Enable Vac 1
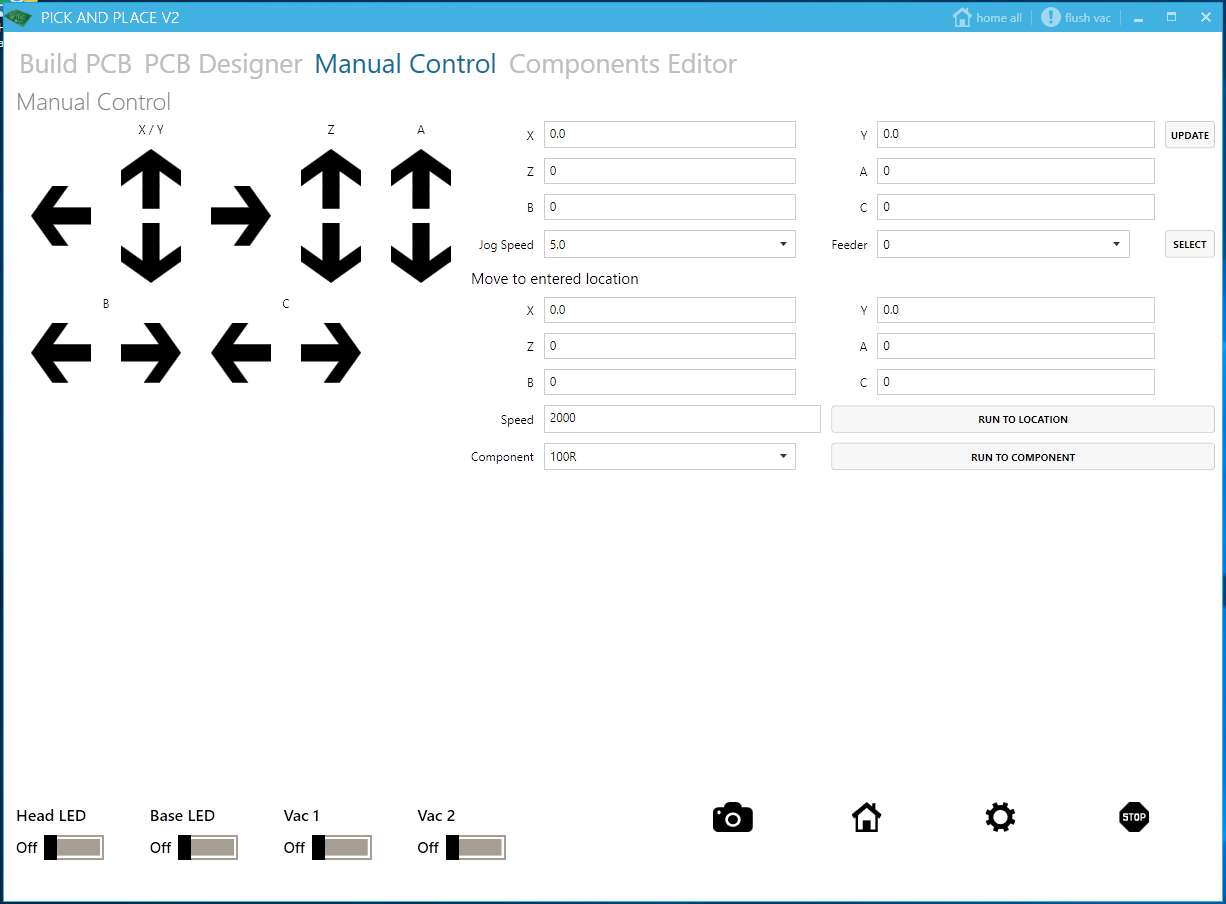 click(x=342, y=847)
